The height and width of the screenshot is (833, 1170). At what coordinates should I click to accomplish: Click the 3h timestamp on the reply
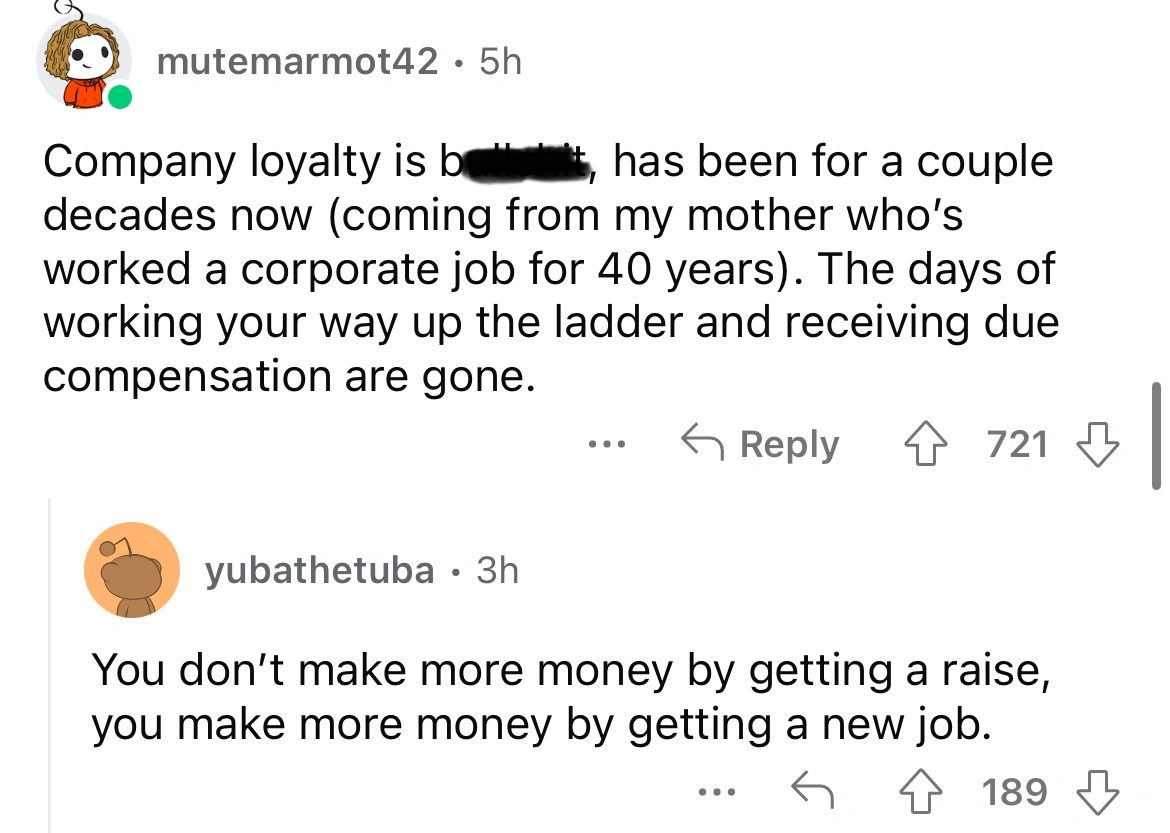pos(497,571)
